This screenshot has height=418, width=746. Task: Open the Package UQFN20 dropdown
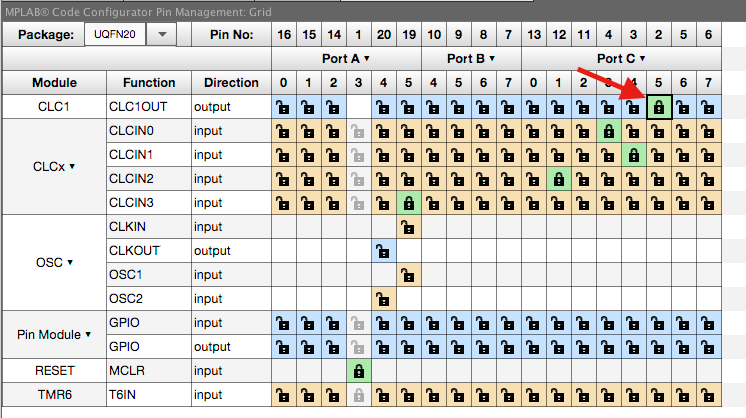pyautogui.click(x=164, y=34)
